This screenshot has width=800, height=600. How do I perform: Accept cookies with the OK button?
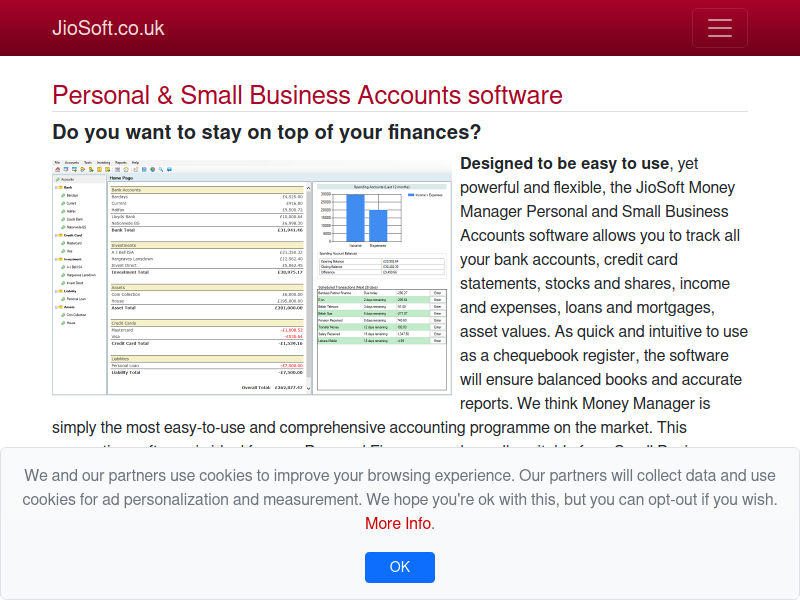click(x=399, y=567)
